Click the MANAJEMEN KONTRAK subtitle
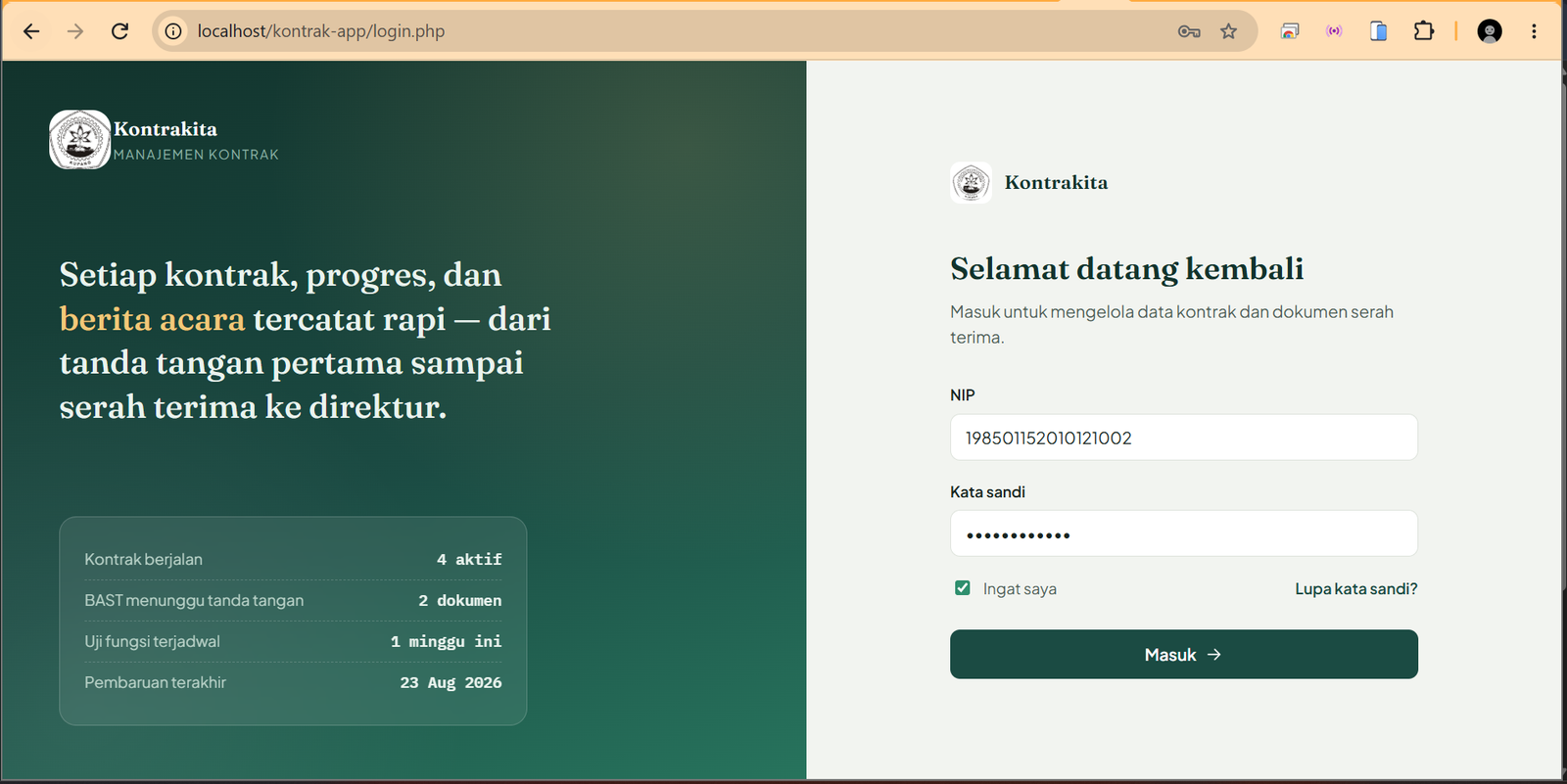Image resolution: width=1567 pixels, height=784 pixels. (196, 155)
